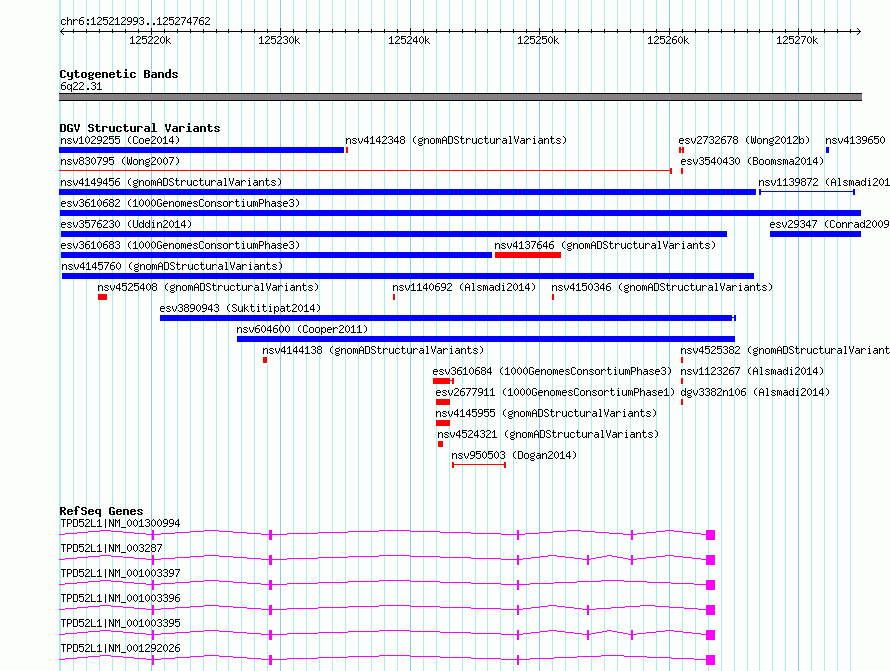Click the nsv604600 (Cooper2011) label
The height and width of the screenshot is (671, 890).
pyautogui.click(x=302, y=329)
